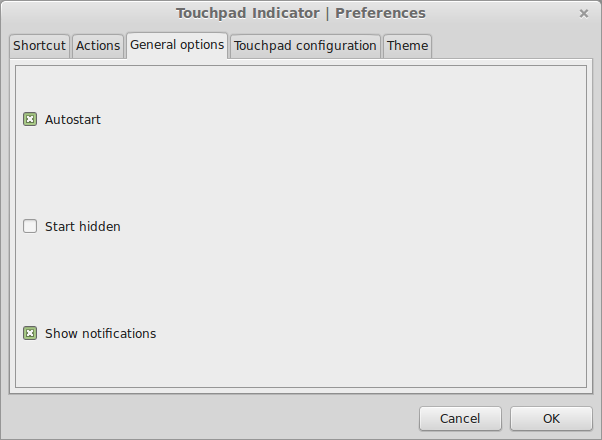
Task: Click blank area left of Cancel button
Action: click(211, 418)
